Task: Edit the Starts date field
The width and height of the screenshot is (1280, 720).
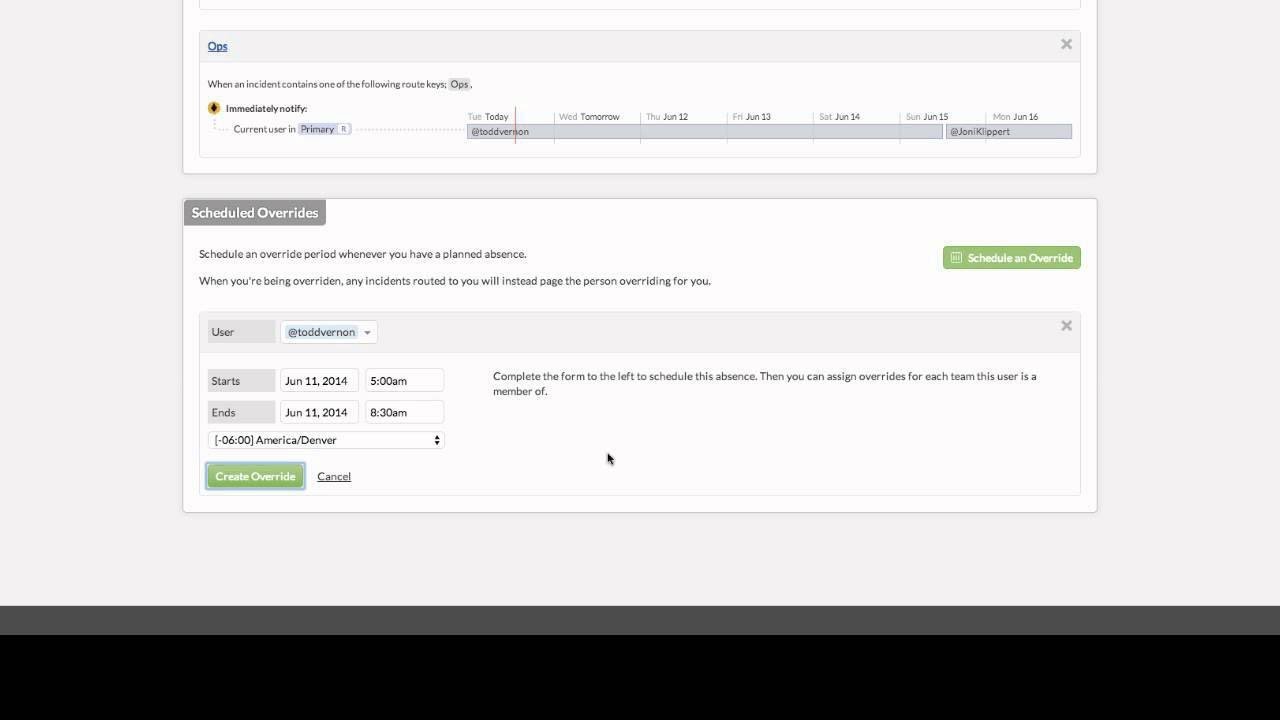Action: click(319, 381)
